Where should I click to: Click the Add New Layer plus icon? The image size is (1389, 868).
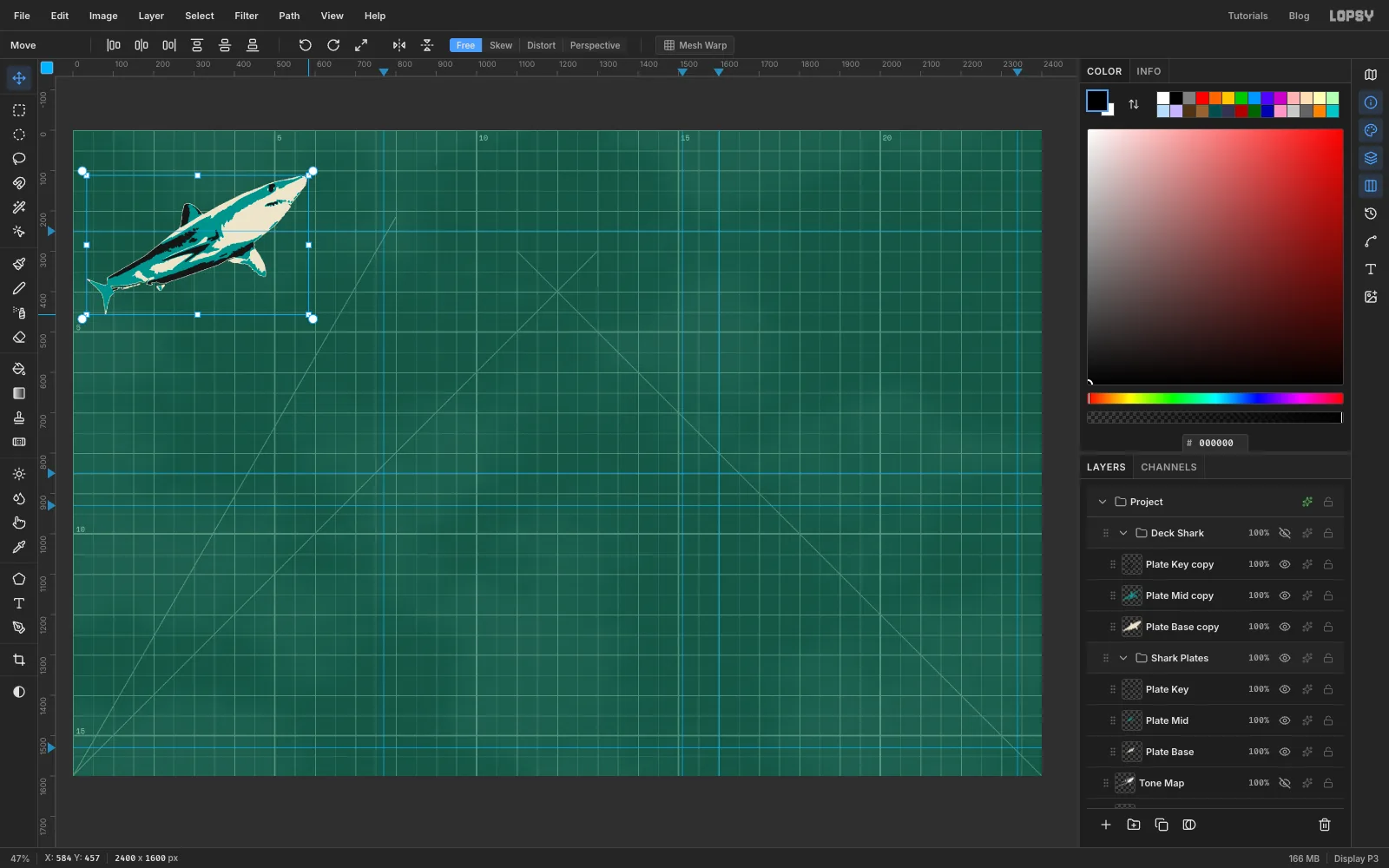1106,825
